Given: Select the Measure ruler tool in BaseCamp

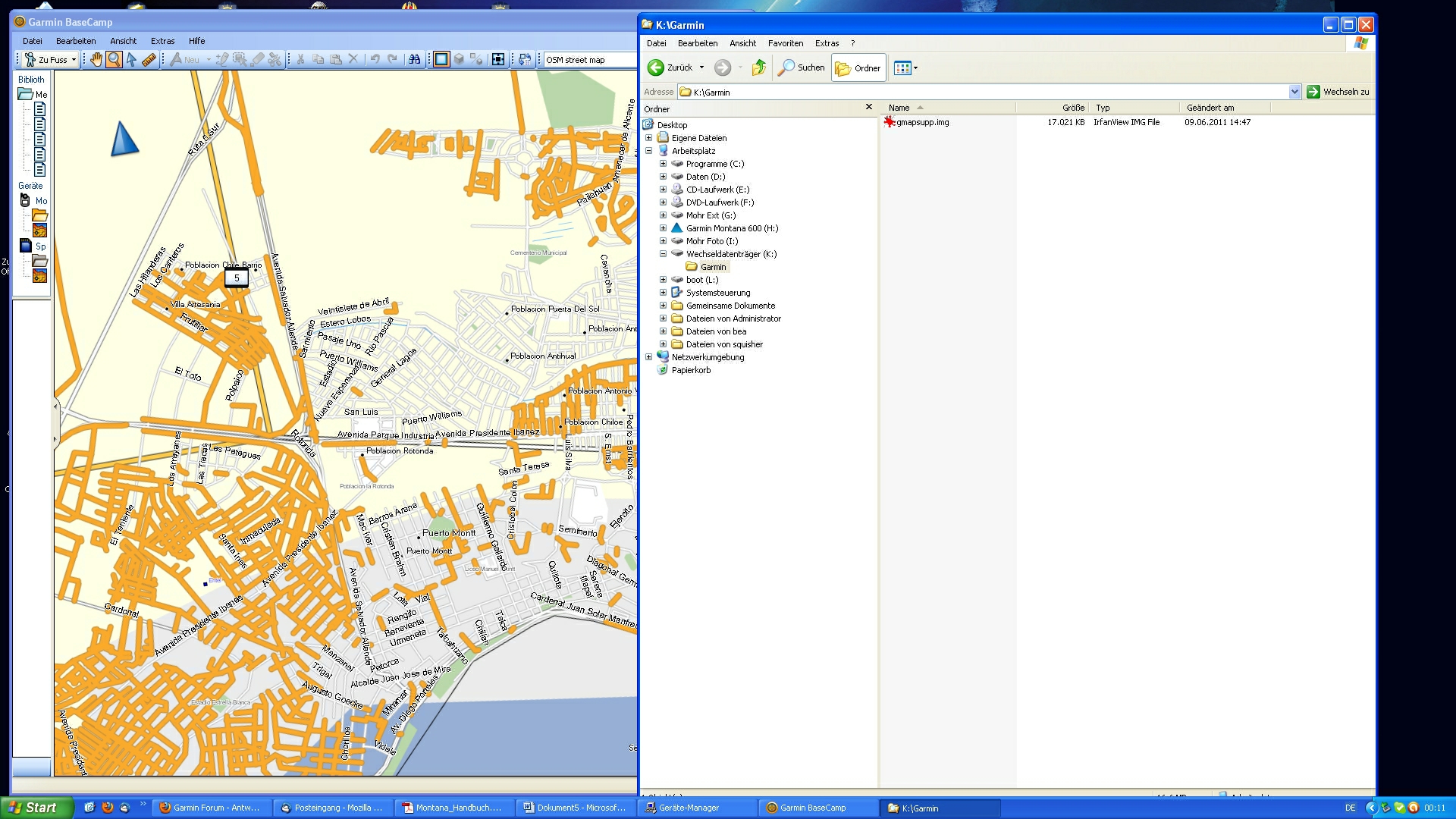Looking at the screenshot, I should tap(149, 60).
